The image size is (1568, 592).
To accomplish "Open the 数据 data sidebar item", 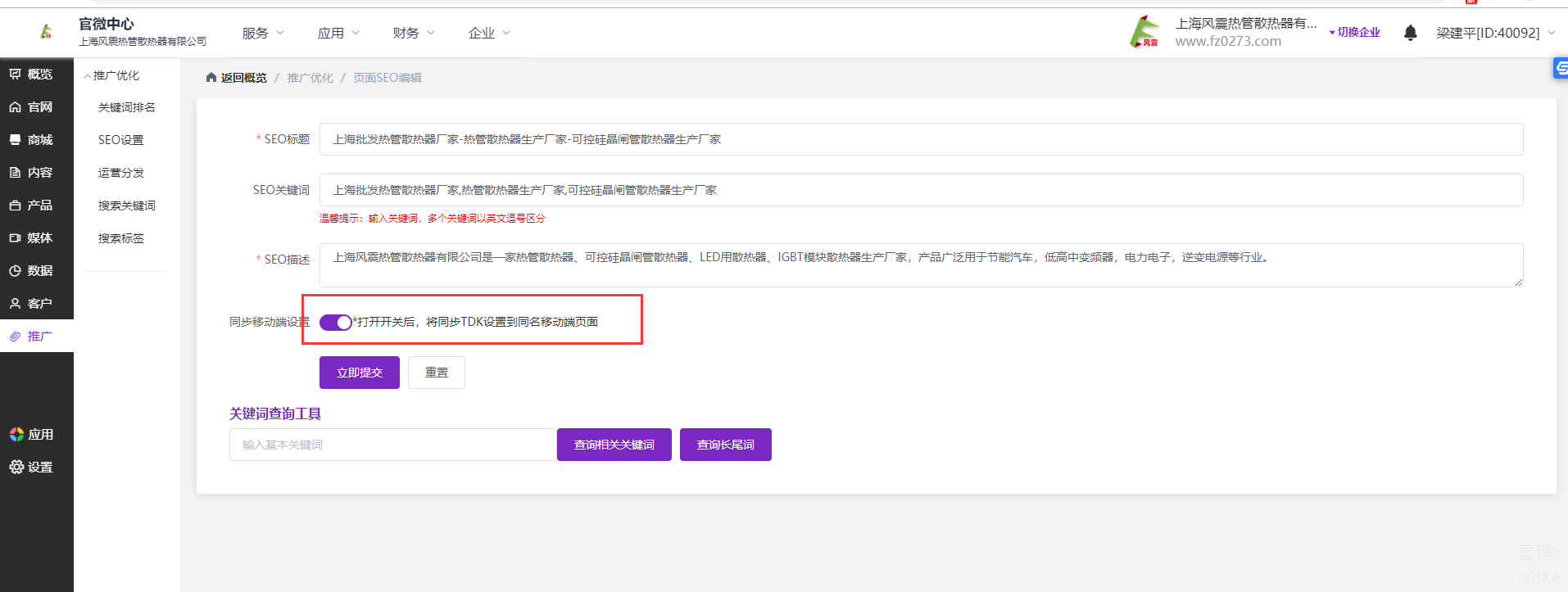I will pyautogui.click(x=31, y=271).
